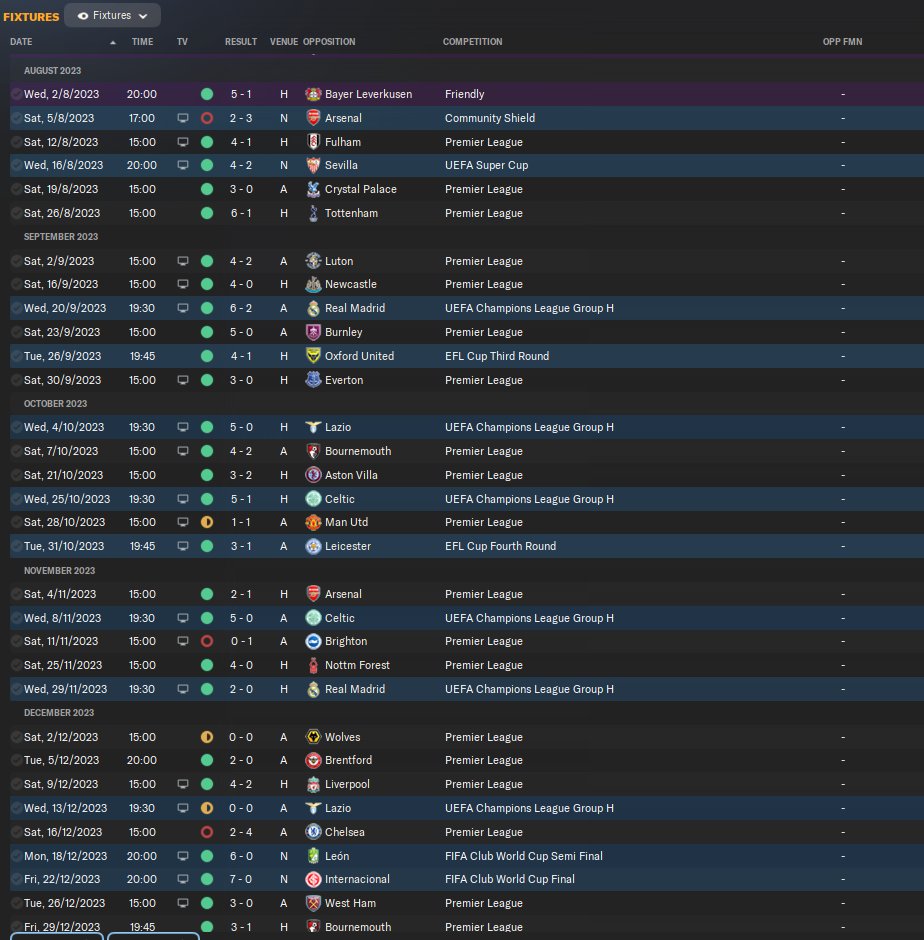Click the Community Shield competition text

[490, 118]
